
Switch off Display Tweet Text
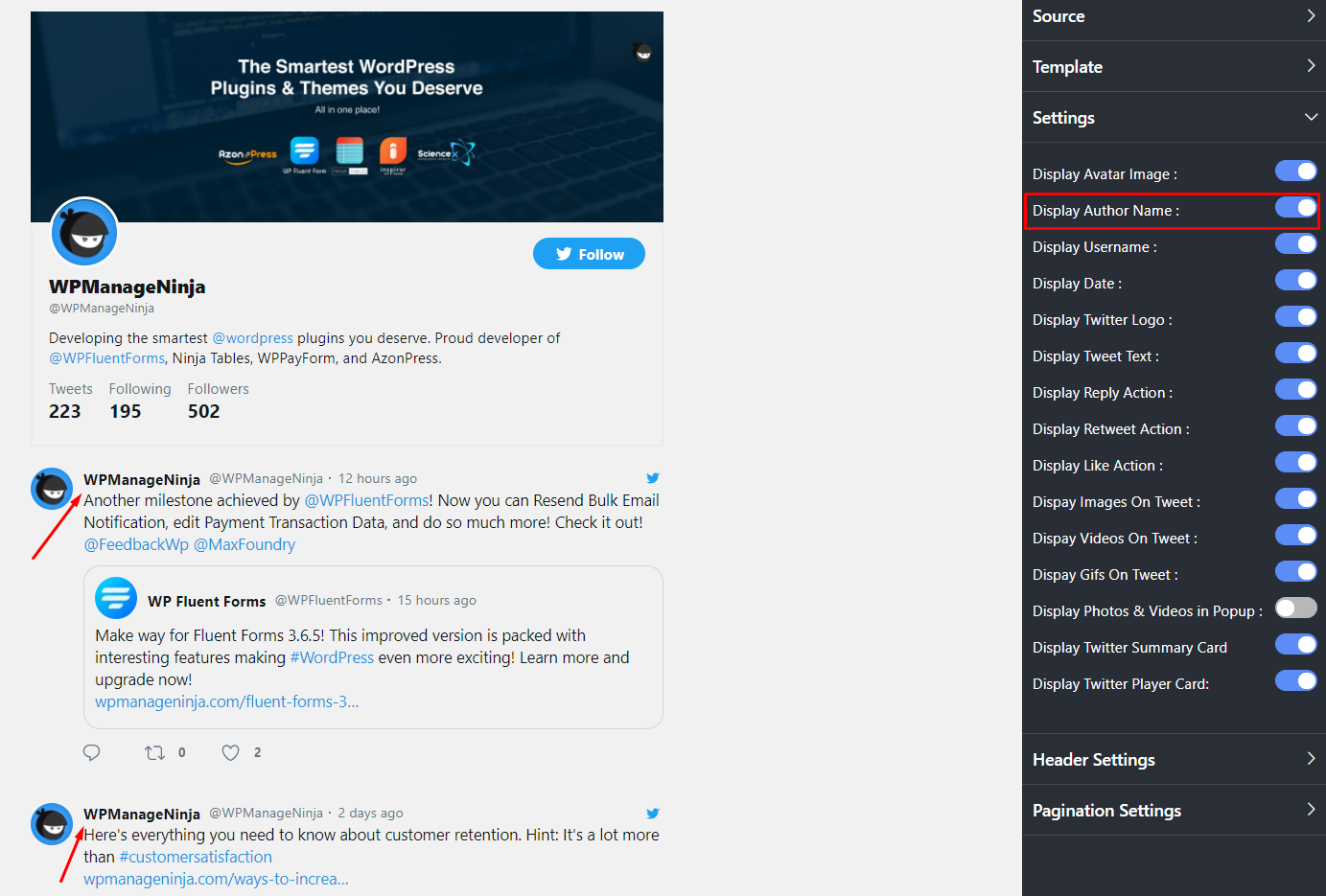[1295, 353]
